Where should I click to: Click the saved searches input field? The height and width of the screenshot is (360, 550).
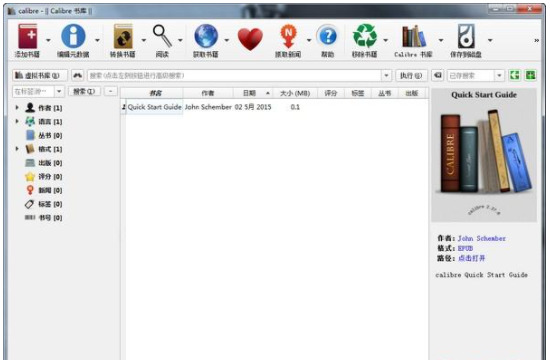(x=471, y=75)
